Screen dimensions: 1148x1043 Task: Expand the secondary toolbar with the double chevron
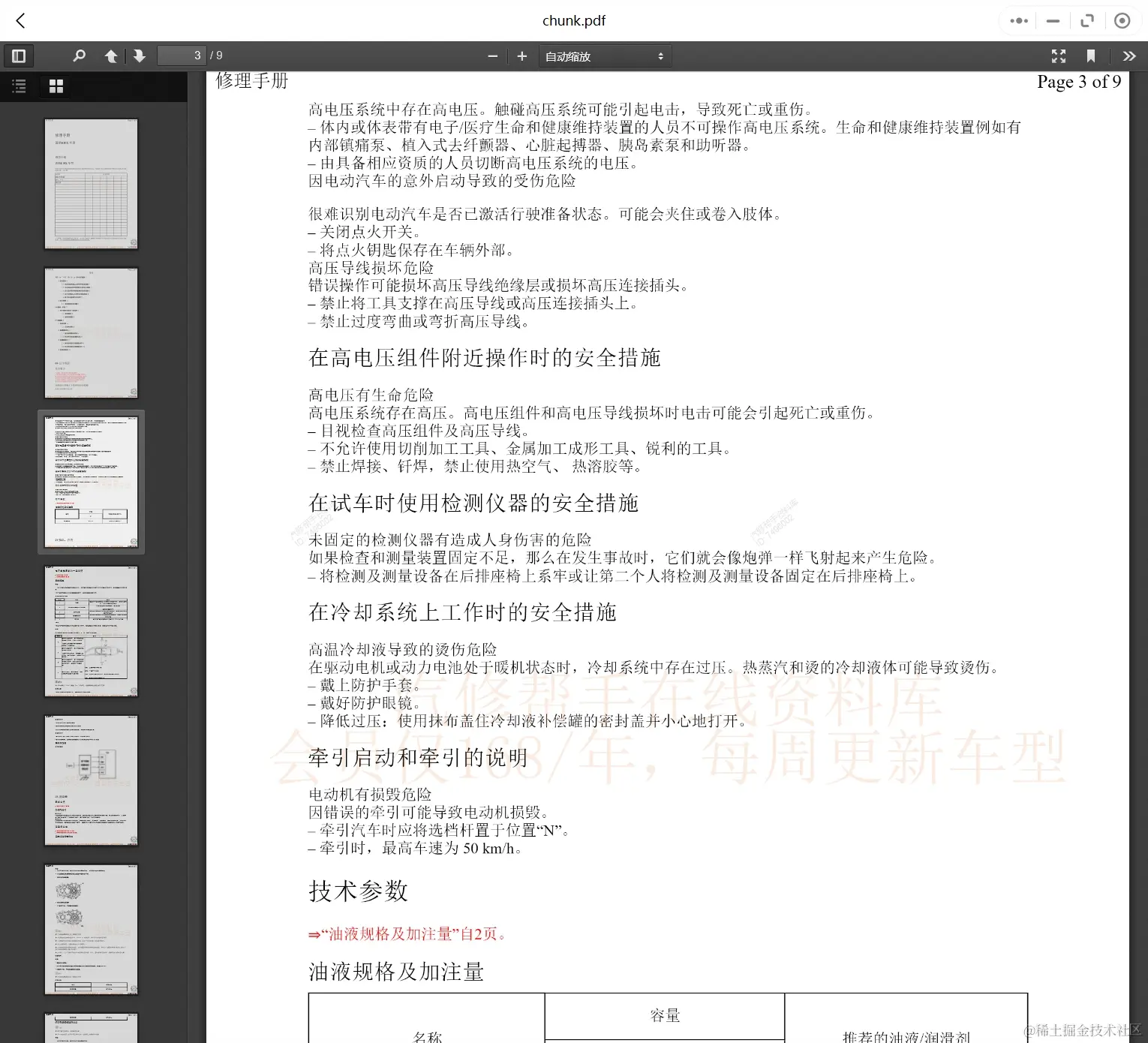coord(1129,56)
